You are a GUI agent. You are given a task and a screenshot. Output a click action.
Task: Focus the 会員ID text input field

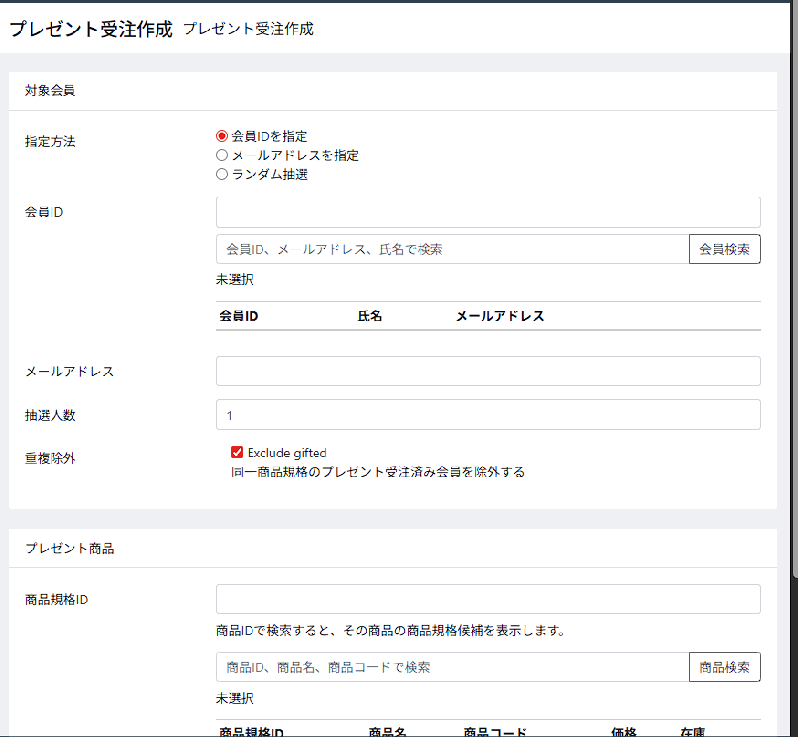click(x=488, y=212)
